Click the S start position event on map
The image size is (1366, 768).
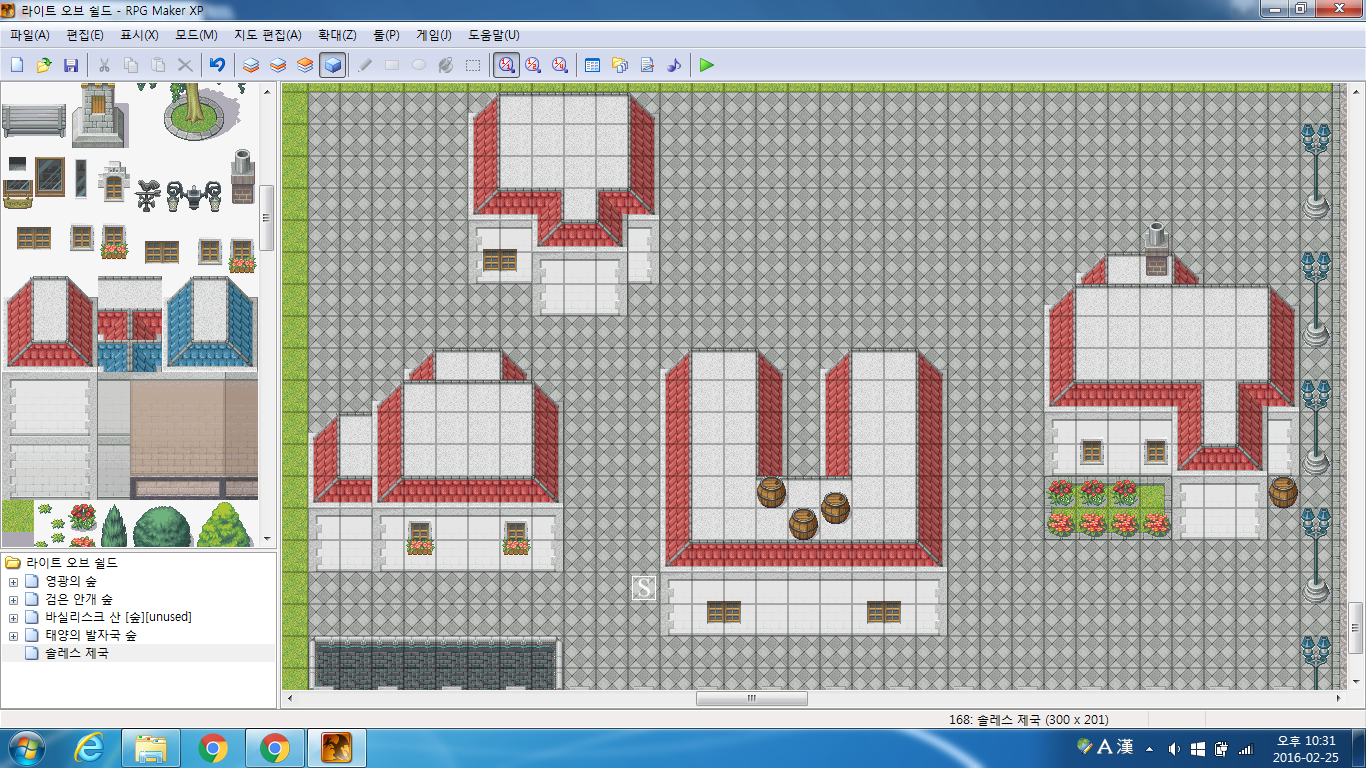(x=643, y=587)
